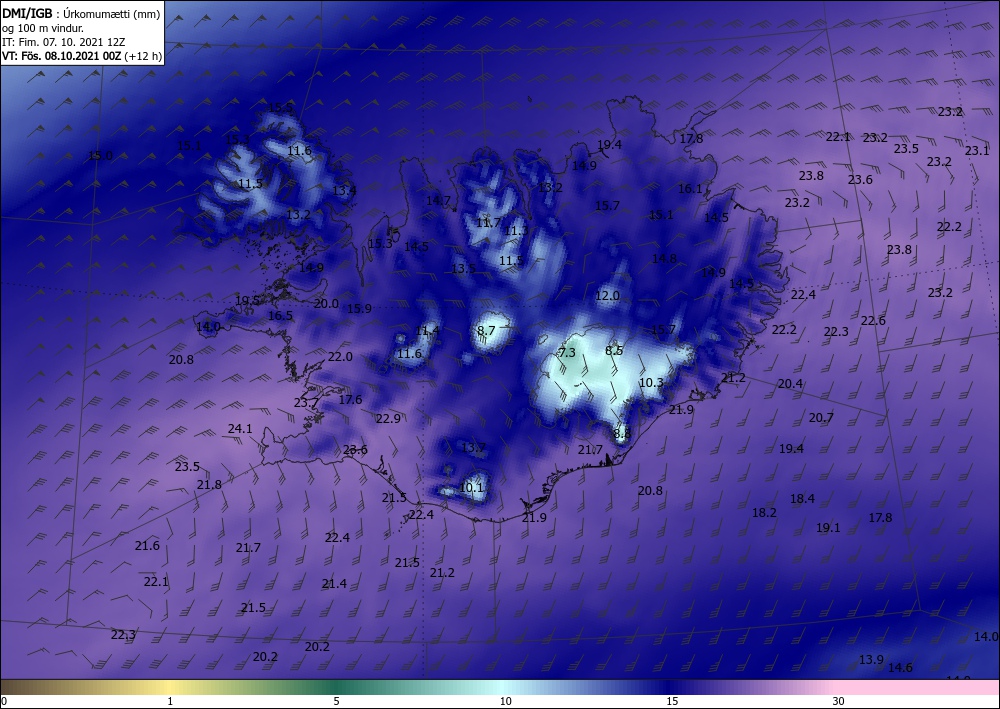The height and width of the screenshot is (709, 1000).
Task: Click the map value 24.1
Action: (240, 429)
